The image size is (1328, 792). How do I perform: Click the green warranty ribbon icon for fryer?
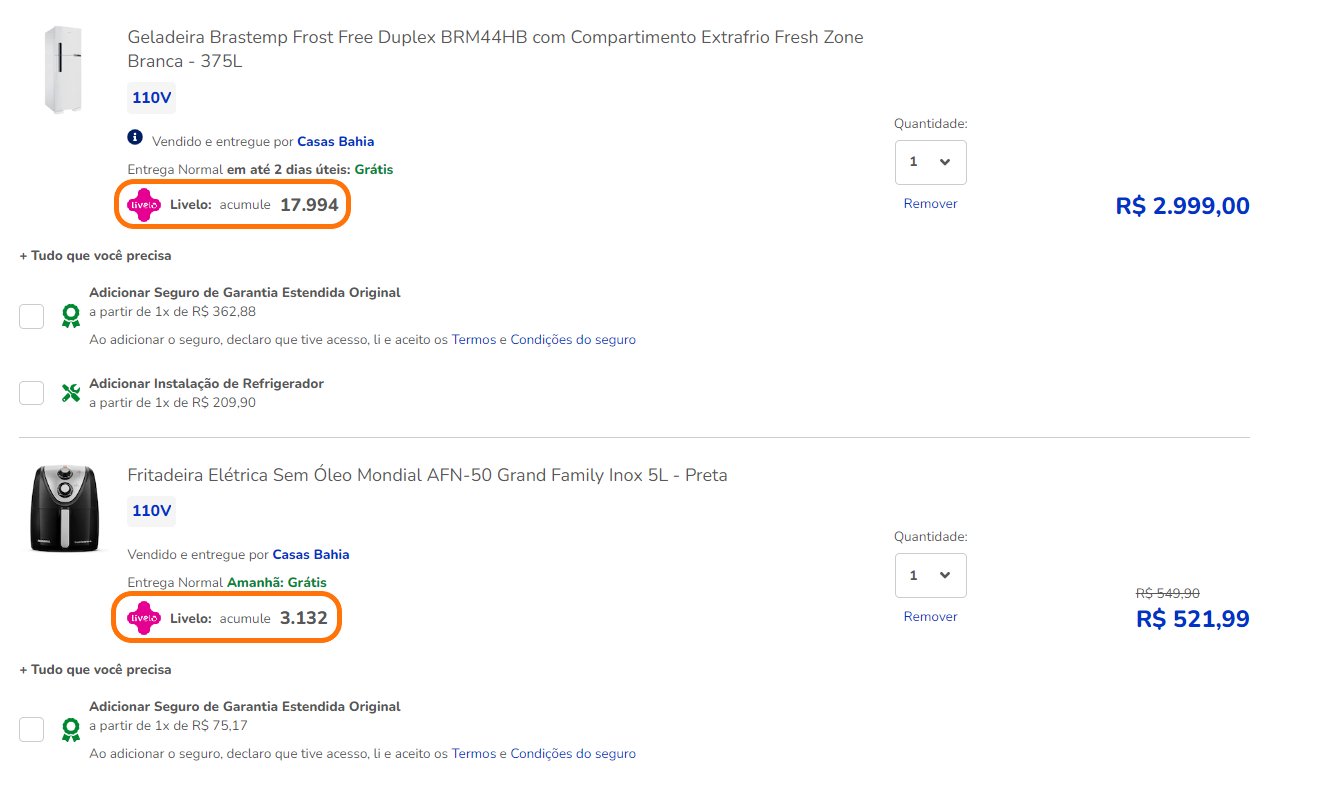pos(70,730)
